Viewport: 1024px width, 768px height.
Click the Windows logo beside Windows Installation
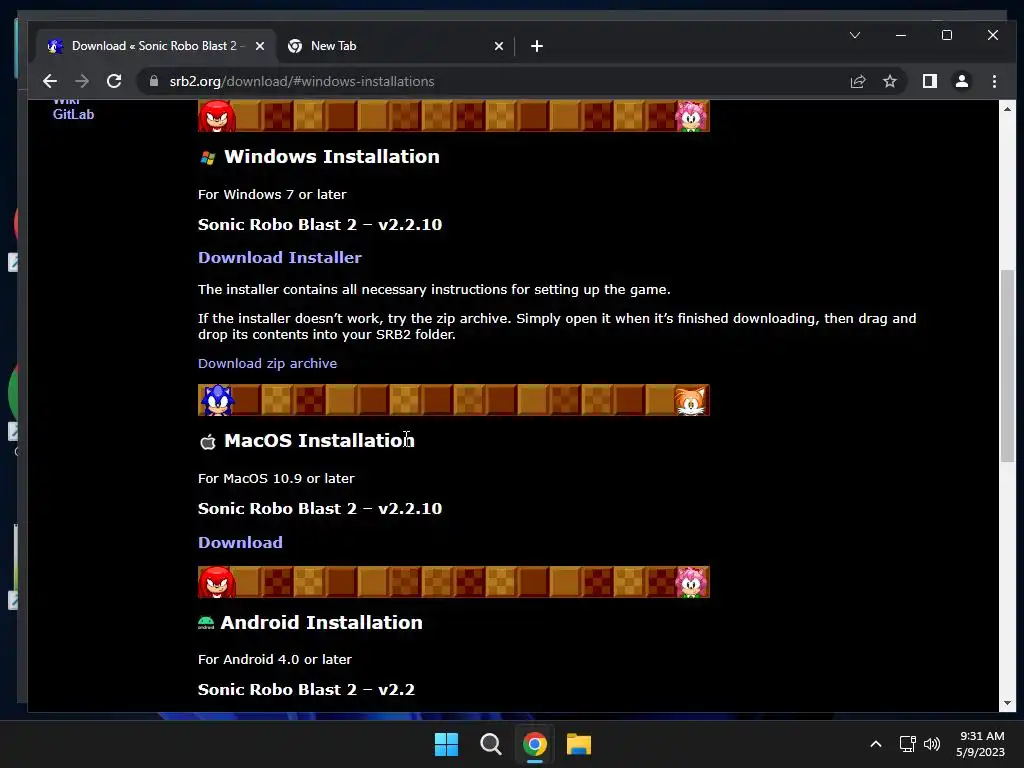208,157
